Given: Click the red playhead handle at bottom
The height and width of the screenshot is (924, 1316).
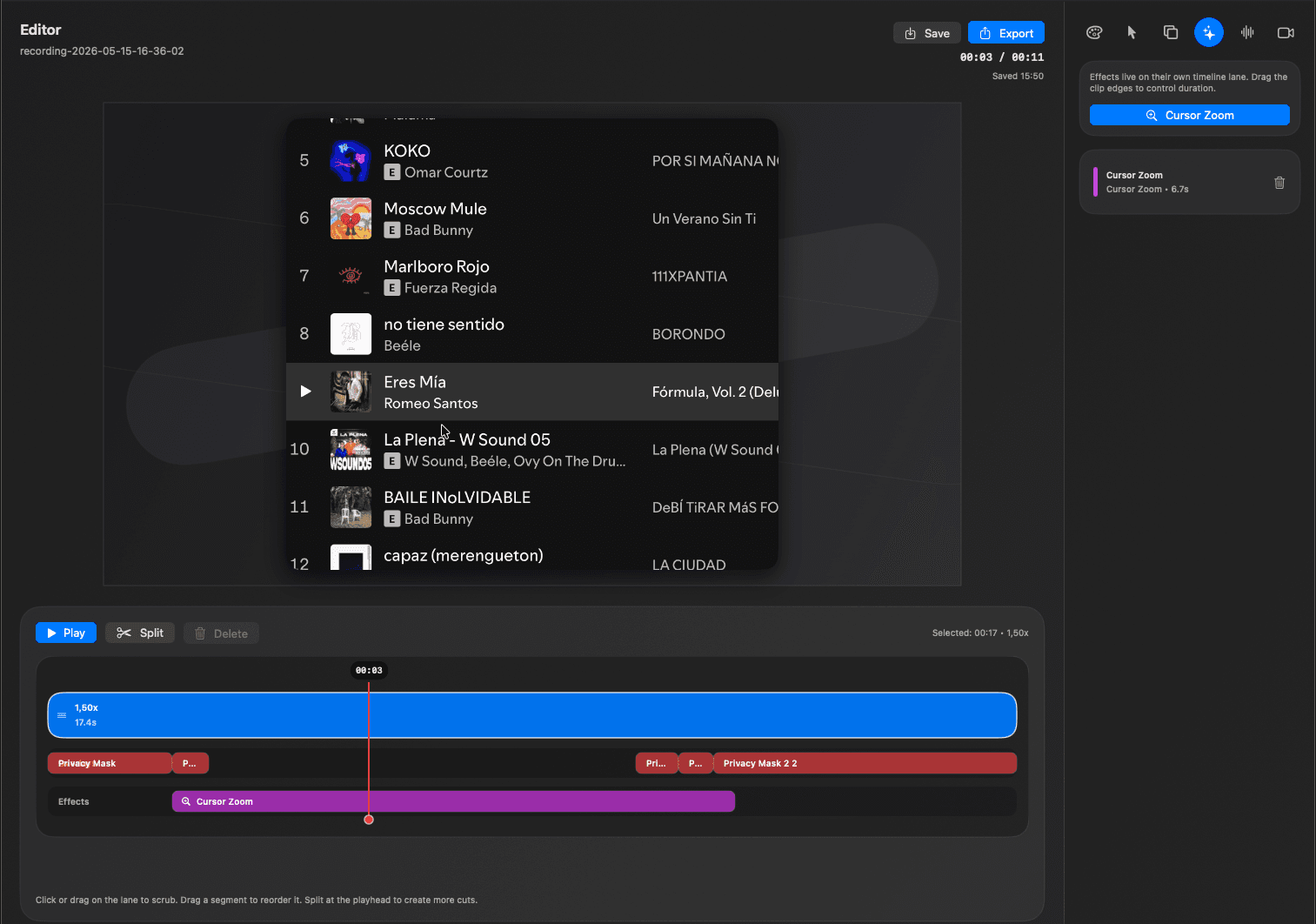Looking at the screenshot, I should tap(369, 820).
